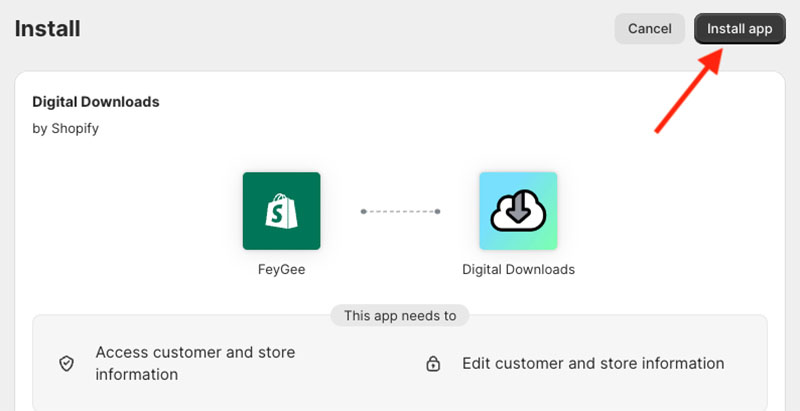Click the padlock permission icon

point(433,364)
